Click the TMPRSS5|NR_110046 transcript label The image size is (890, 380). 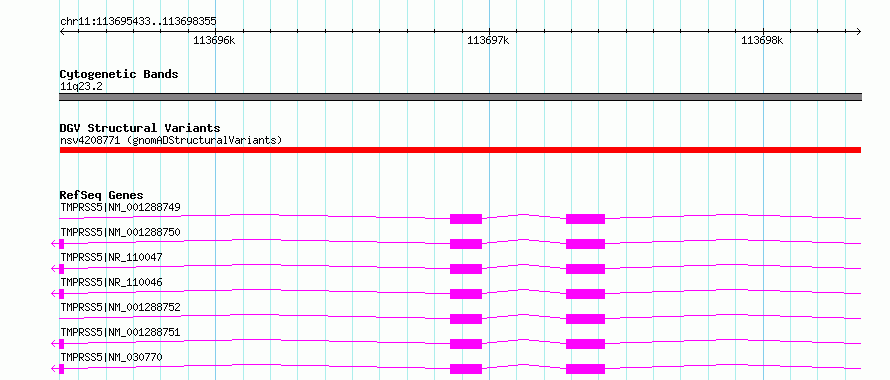click(111, 283)
